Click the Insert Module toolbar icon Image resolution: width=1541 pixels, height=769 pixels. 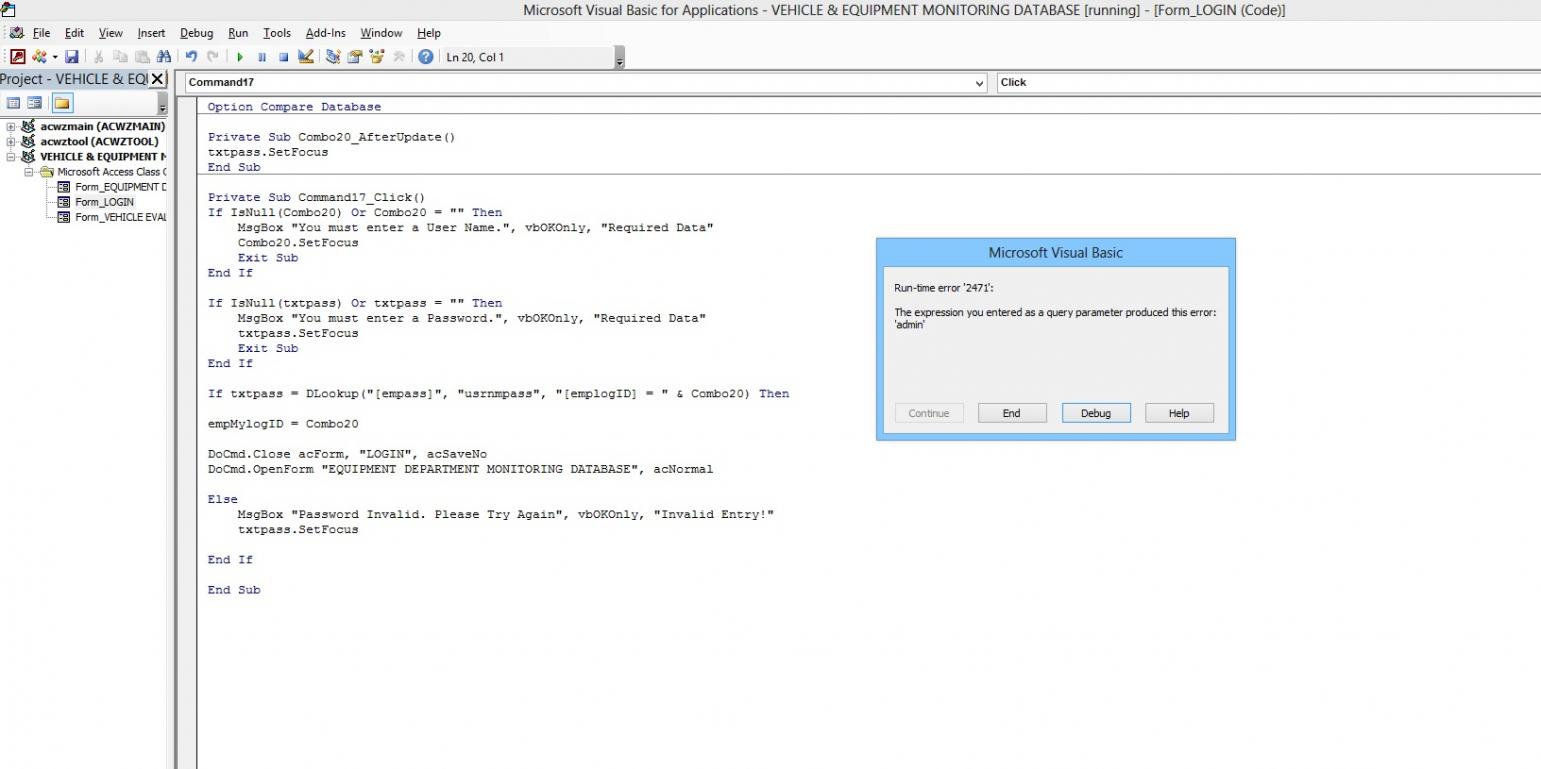pyautogui.click(x=39, y=57)
